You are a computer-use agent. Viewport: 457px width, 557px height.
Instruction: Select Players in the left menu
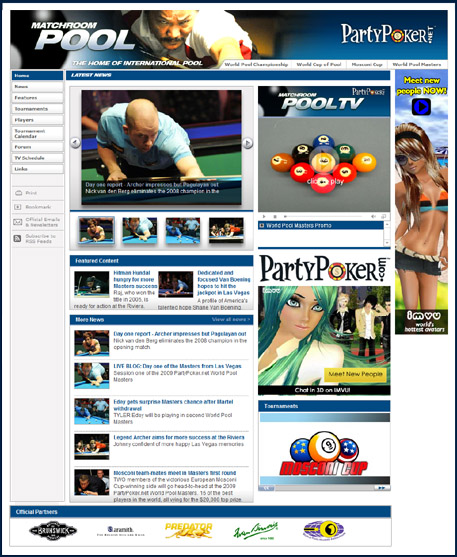37,120
